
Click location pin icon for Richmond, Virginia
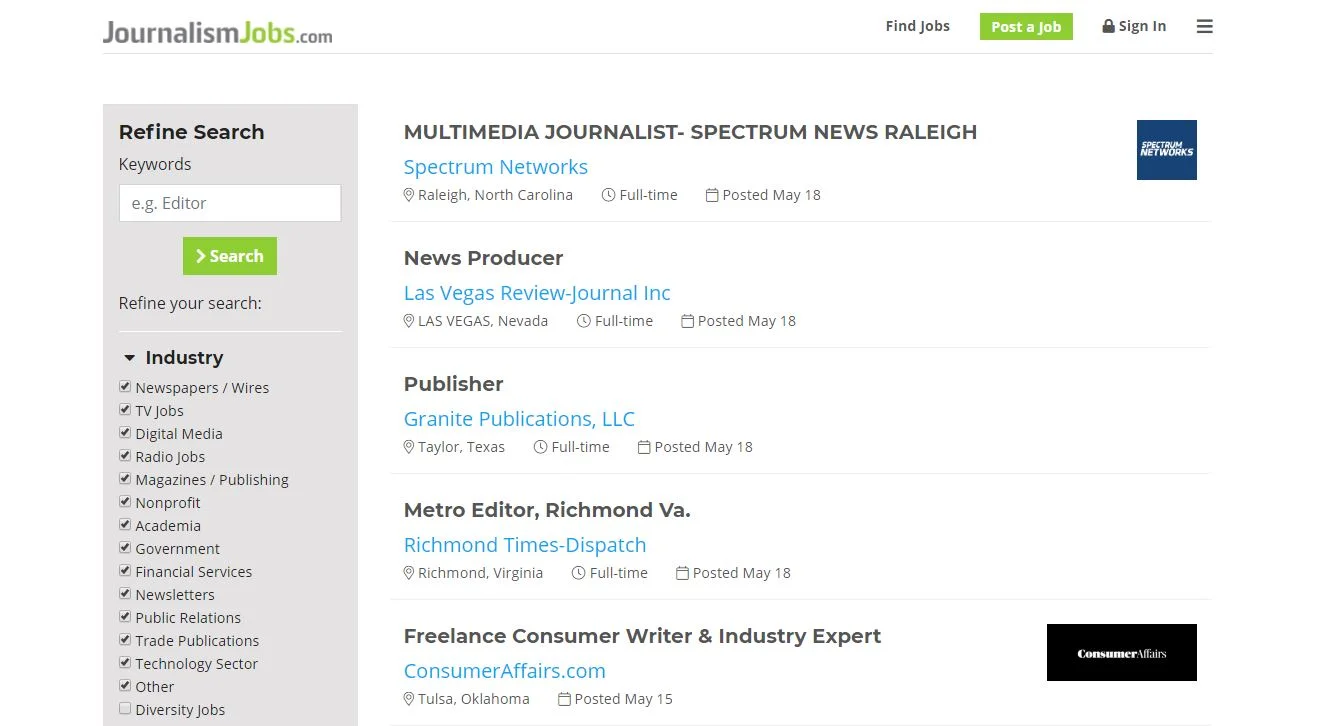point(408,573)
